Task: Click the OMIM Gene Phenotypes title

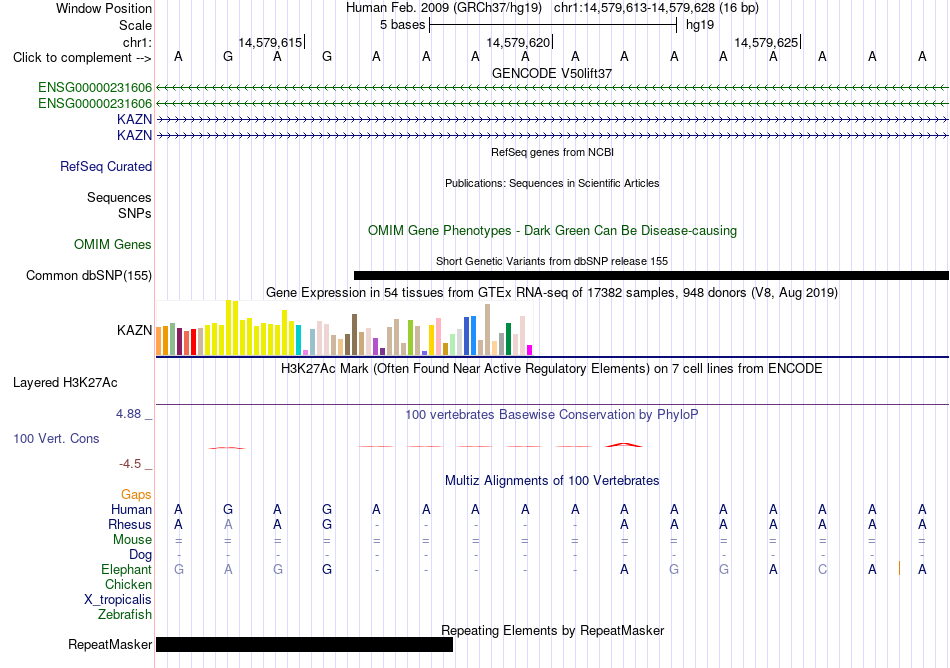Action: pos(552,231)
